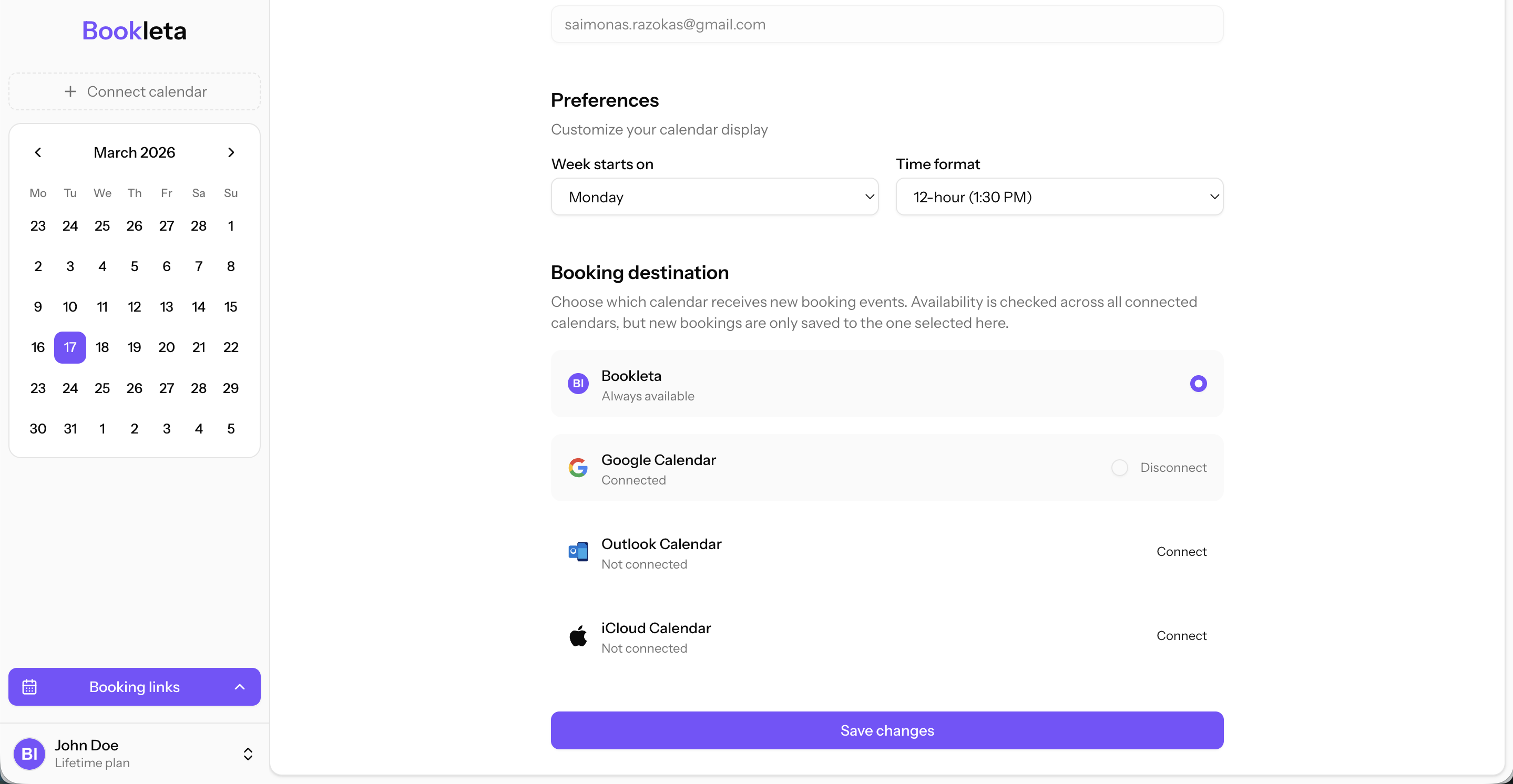Go to next month in mini calendar
Viewport: 1513px width, 784px height.
tap(231, 153)
